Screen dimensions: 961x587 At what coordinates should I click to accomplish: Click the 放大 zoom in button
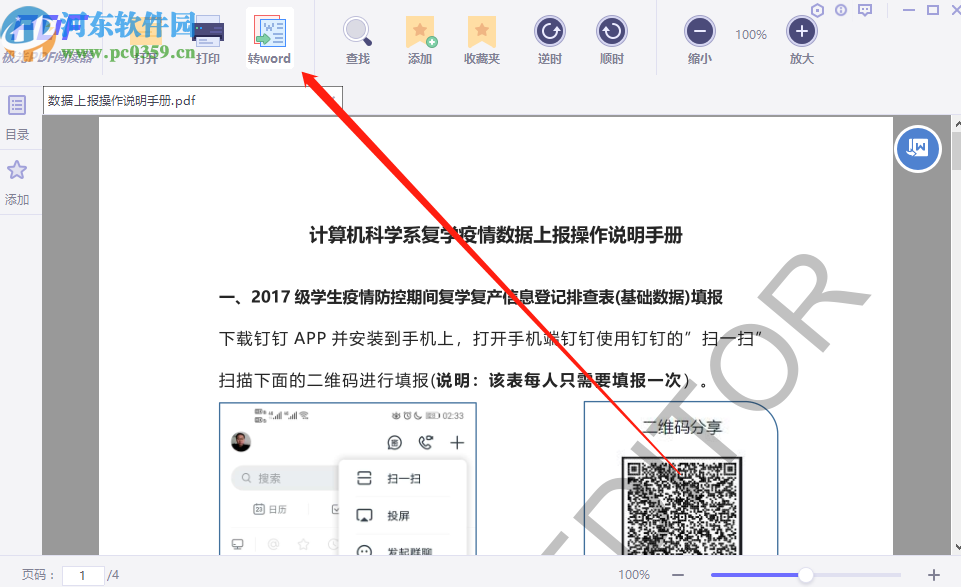(x=801, y=33)
